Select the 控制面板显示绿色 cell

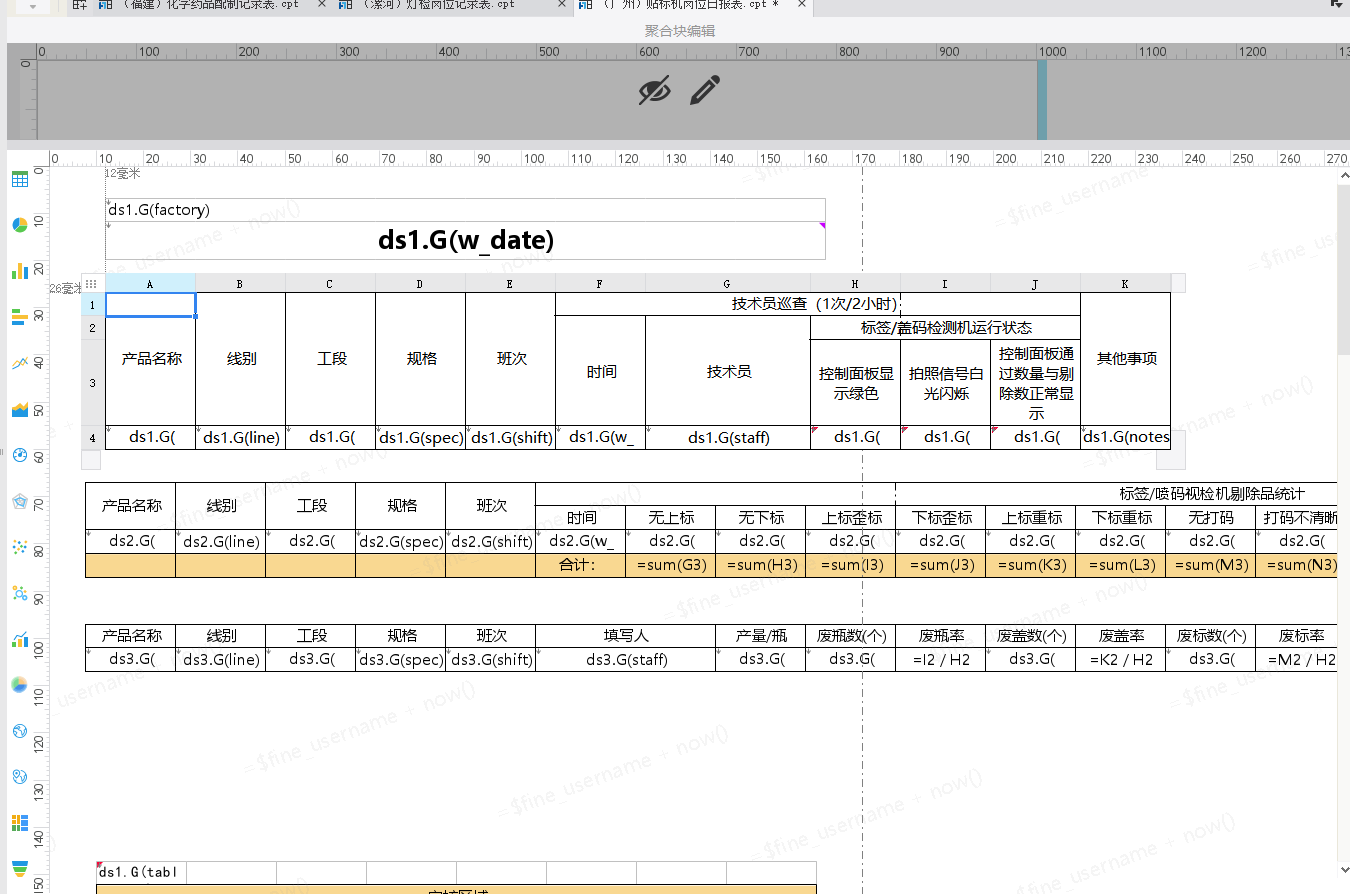point(855,383)
